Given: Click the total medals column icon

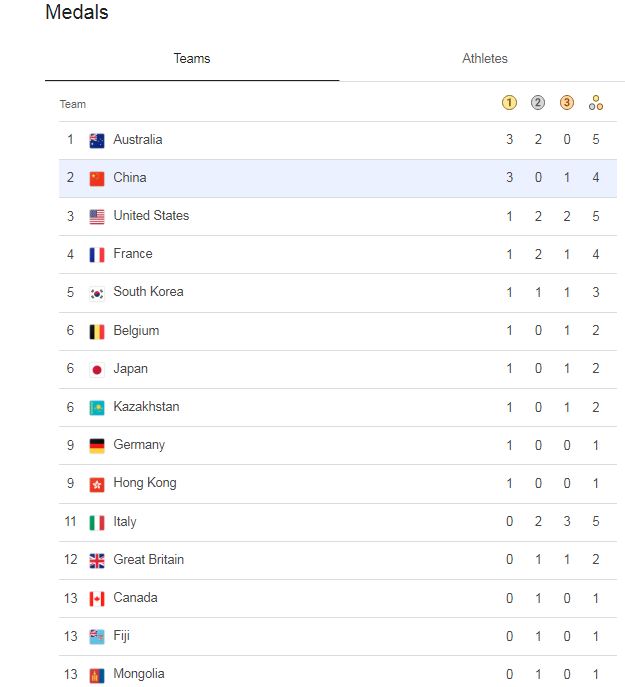Looking at the screenshot, I should [596, 103].
